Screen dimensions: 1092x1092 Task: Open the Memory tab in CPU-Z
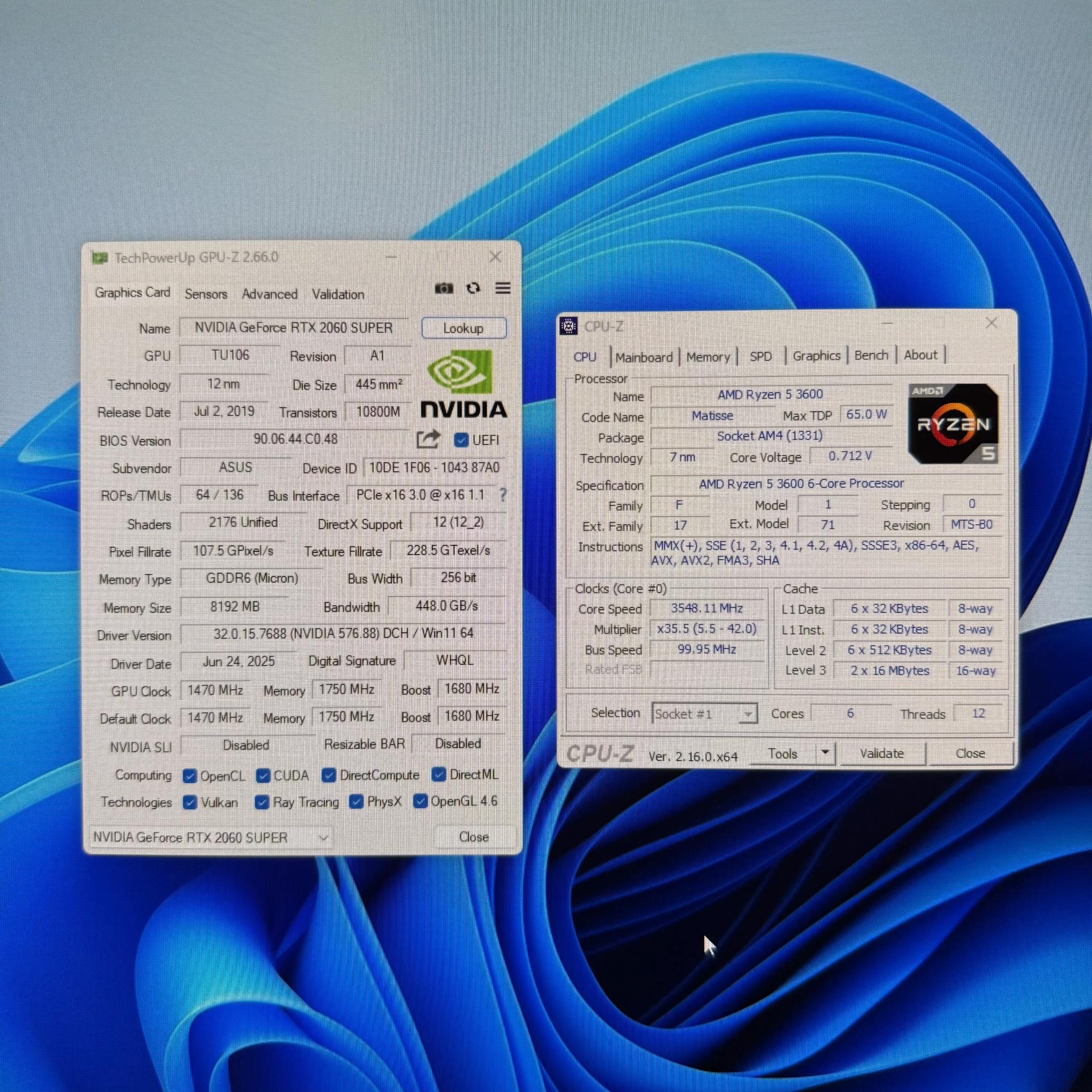[x=708, y=357]
